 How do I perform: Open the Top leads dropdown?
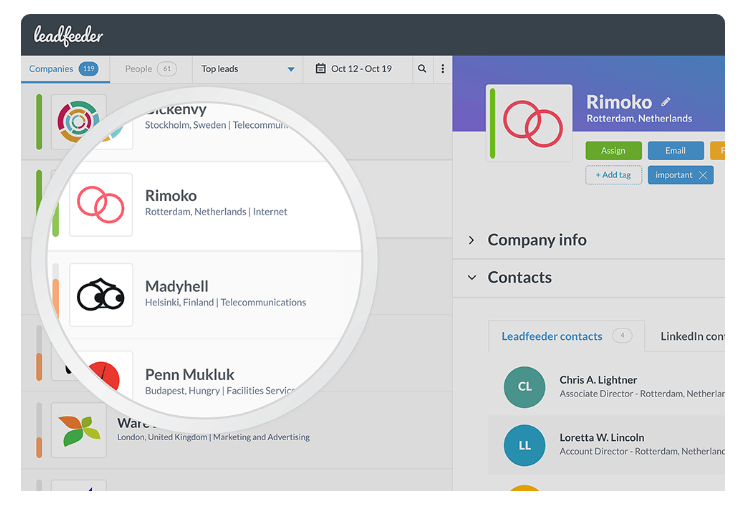[247, 69]
